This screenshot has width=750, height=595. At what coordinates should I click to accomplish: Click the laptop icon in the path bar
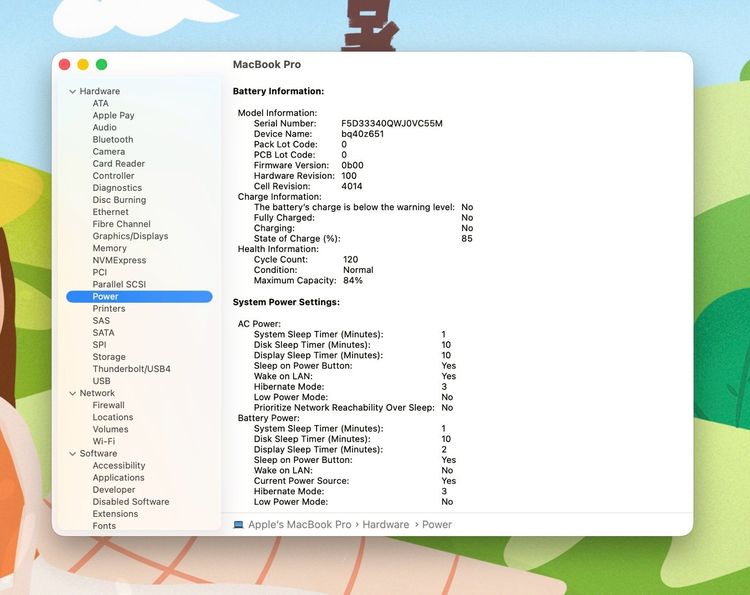tap(238, 525)
